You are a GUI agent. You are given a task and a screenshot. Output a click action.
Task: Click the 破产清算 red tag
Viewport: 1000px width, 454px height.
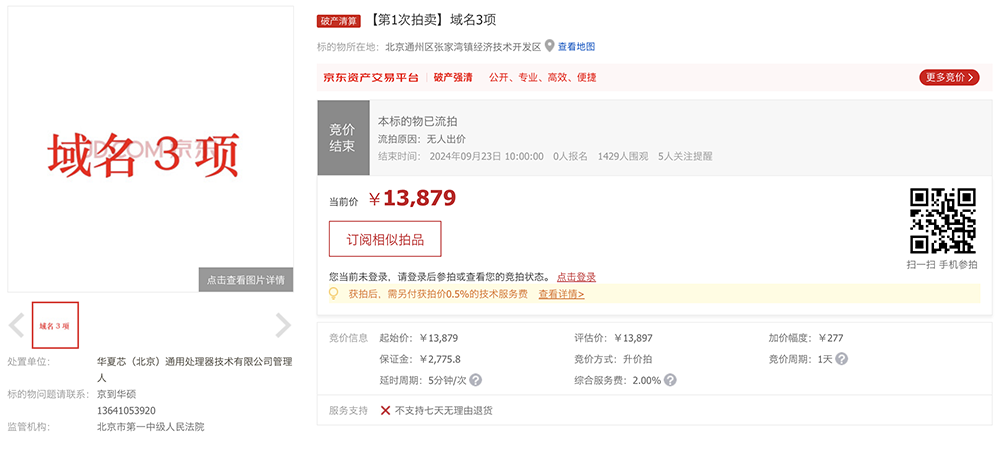point(338,21)
